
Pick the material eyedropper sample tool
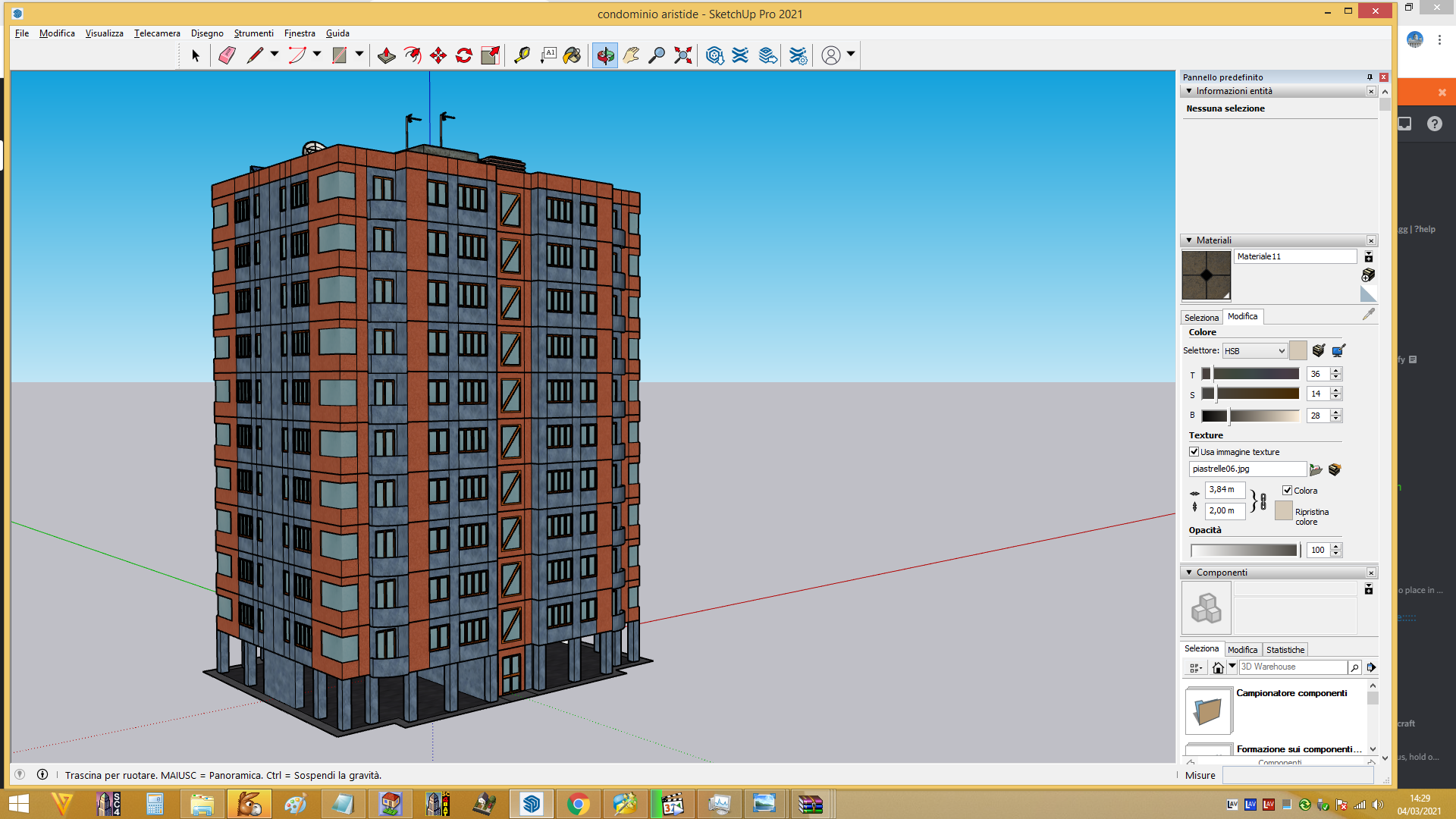click(1369, 314)
